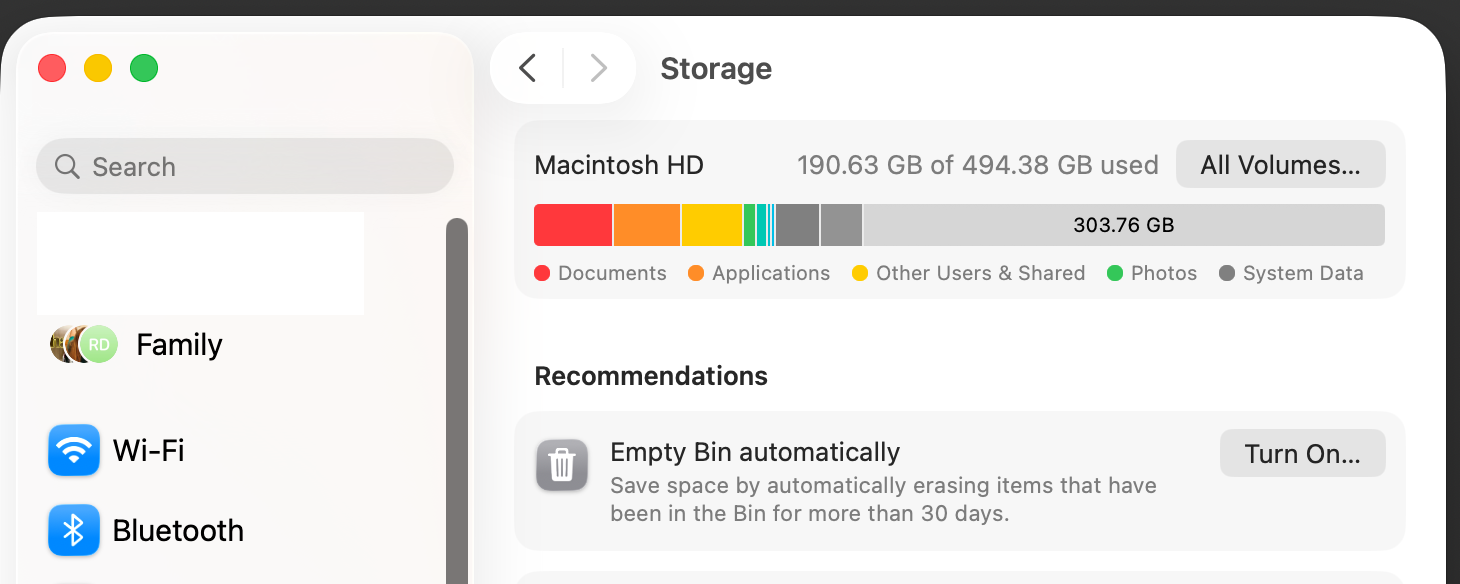The width and height of the screenshot is (1460, 584).
Task: Click the Bluetooth icon in sidebar
Action: point(74,530)
